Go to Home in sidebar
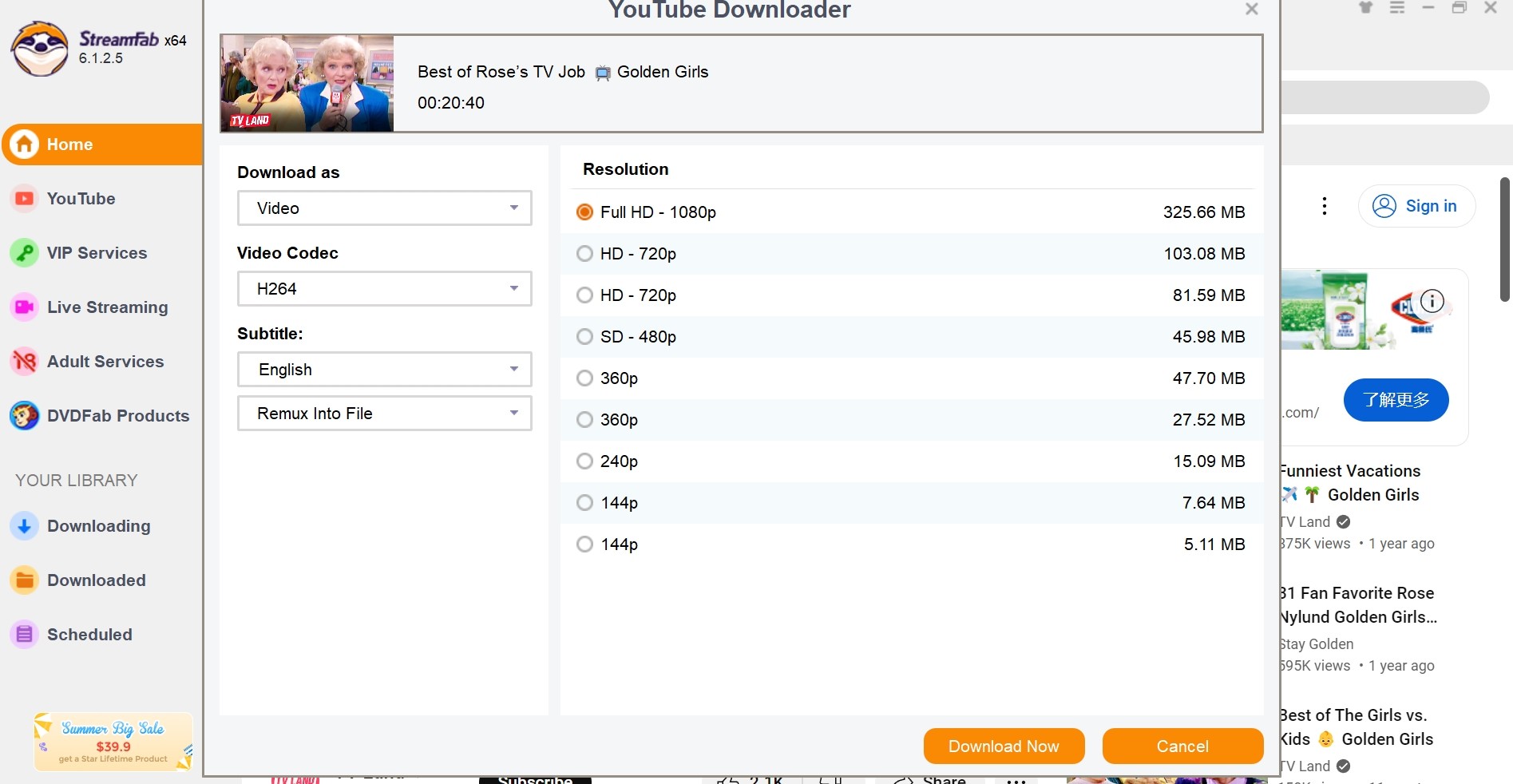The image size is (1513, 784). pos(101,145)
